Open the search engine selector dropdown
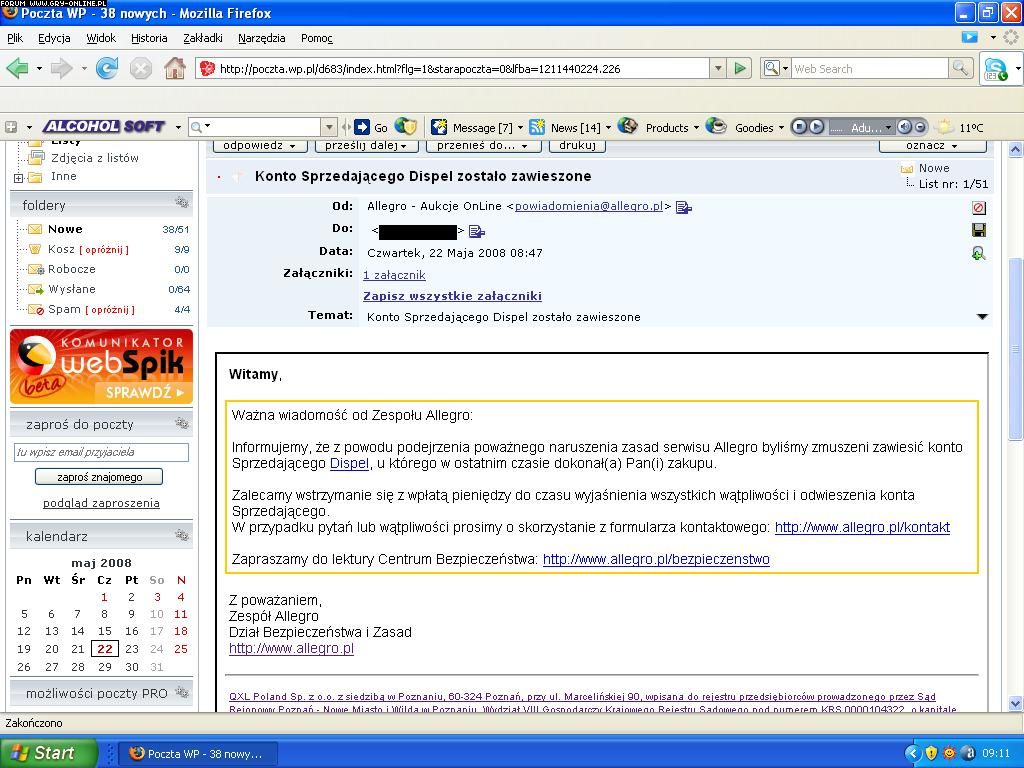The width and height of the screenshot is (1024, 768). tap(775, 68)
